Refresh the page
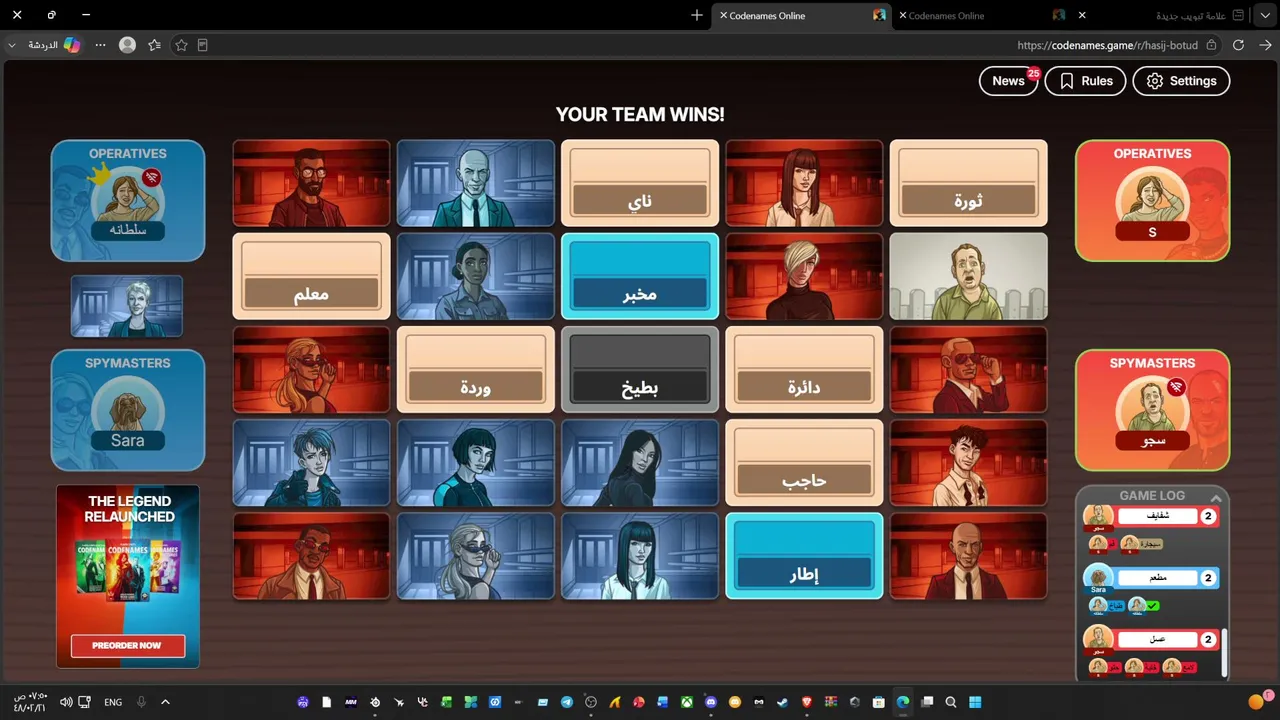Screen dimensions: 1280x720 point(1238,45)
